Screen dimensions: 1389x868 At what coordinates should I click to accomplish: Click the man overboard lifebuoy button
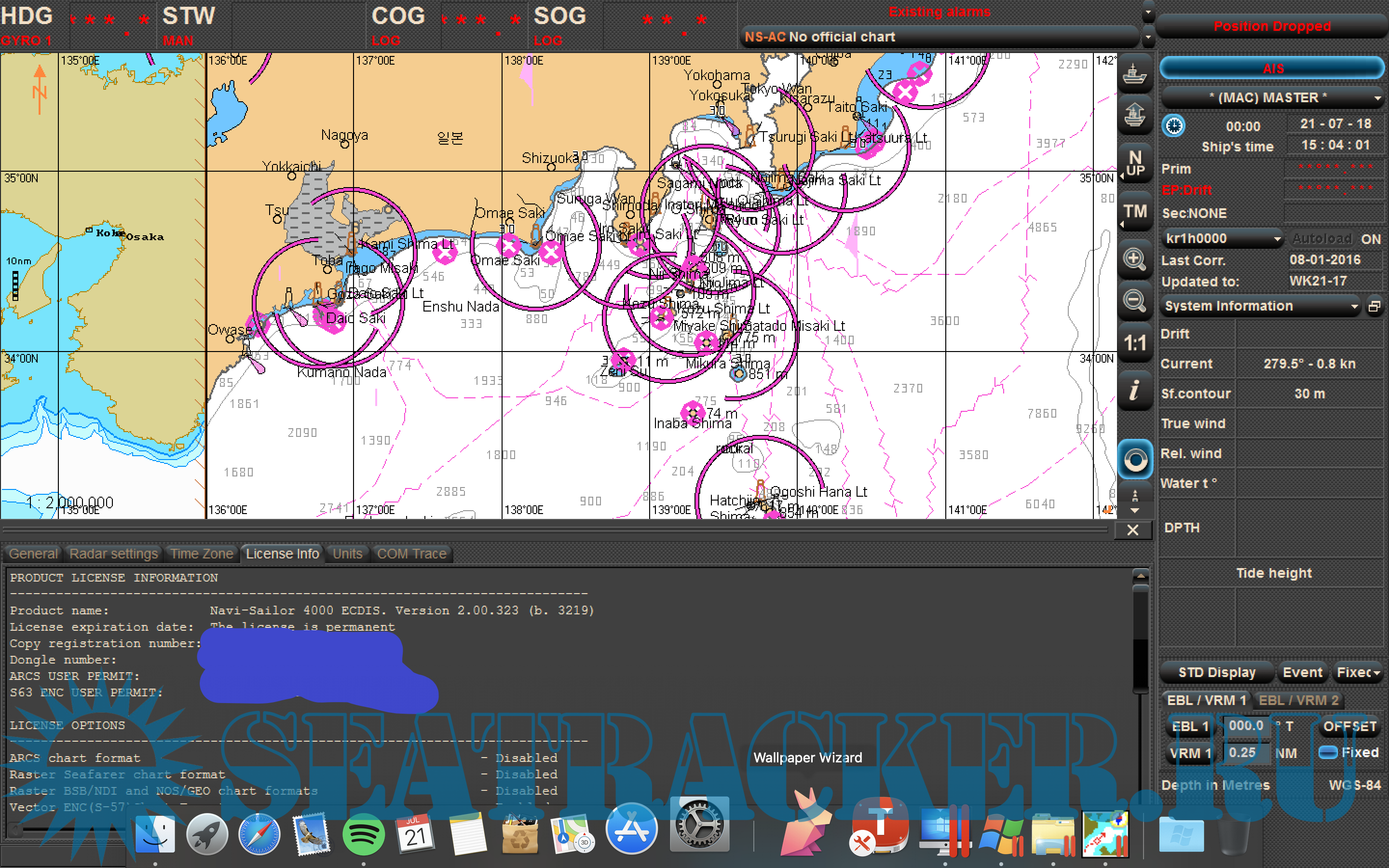tap(1134, 460)
